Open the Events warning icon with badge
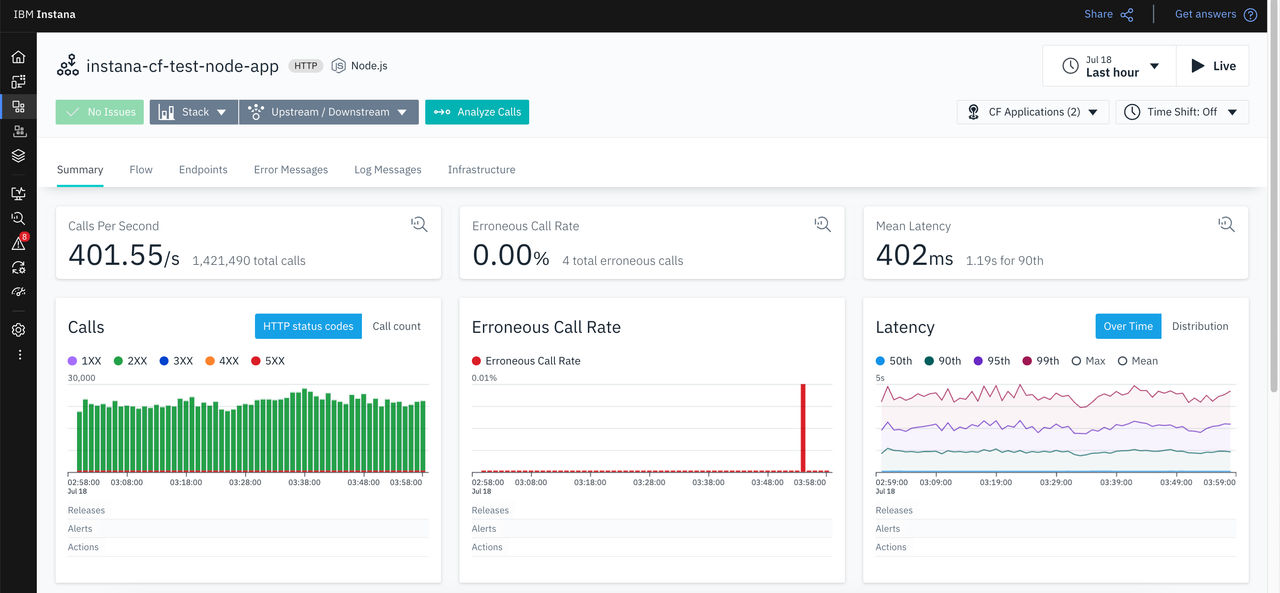1280x593 pixels. coord(18,243)
